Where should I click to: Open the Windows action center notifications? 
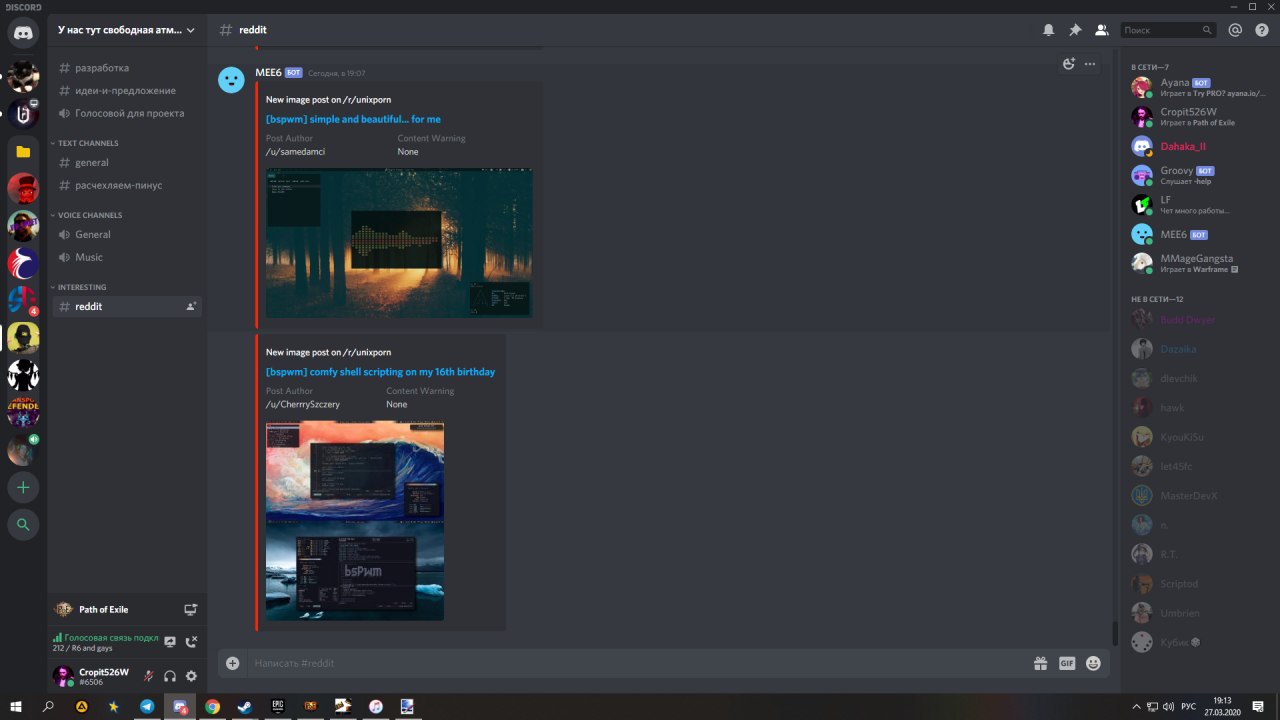1258,706
